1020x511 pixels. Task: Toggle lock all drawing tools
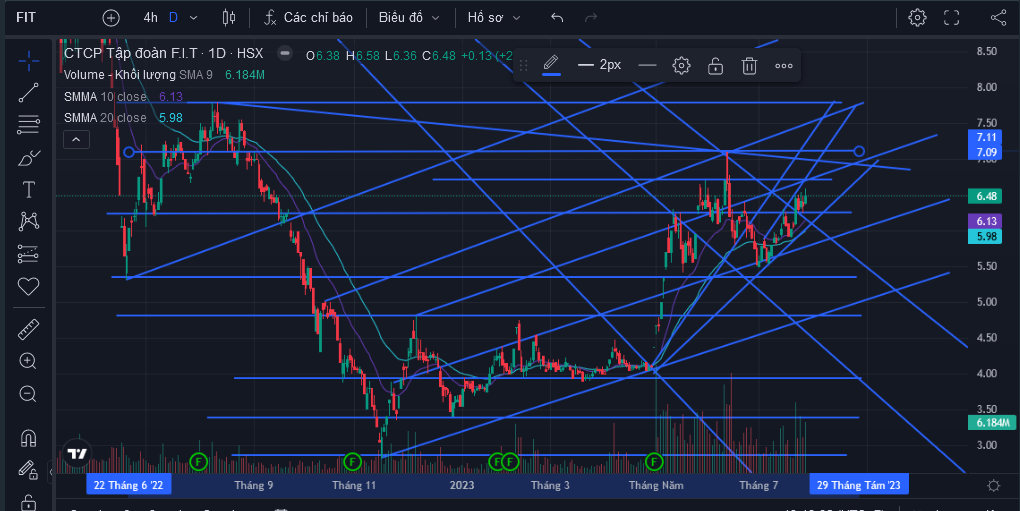click(x=28, y=502)
